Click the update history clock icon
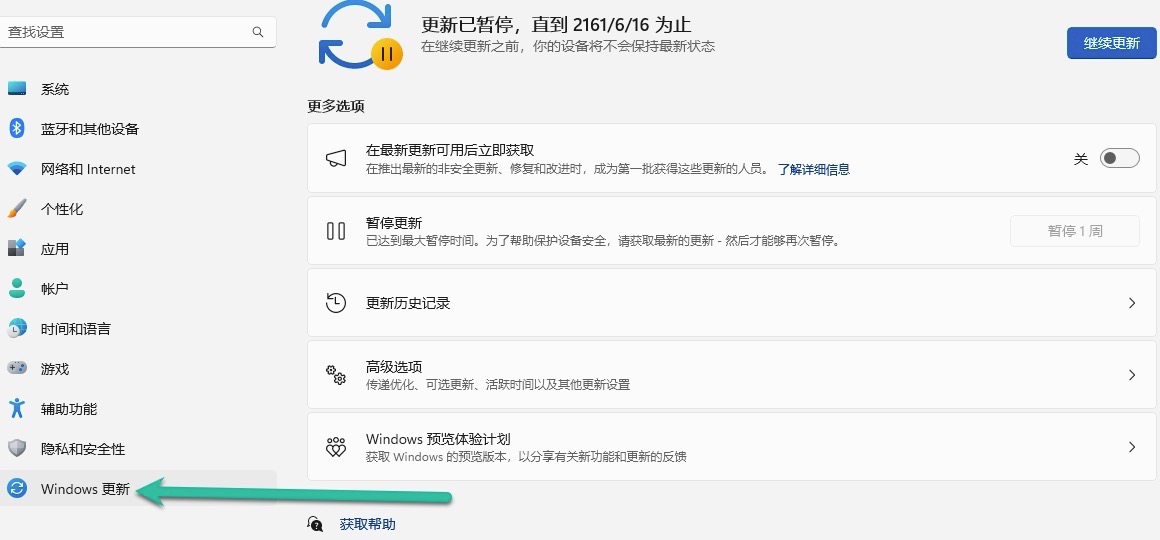 pos(336,303)
